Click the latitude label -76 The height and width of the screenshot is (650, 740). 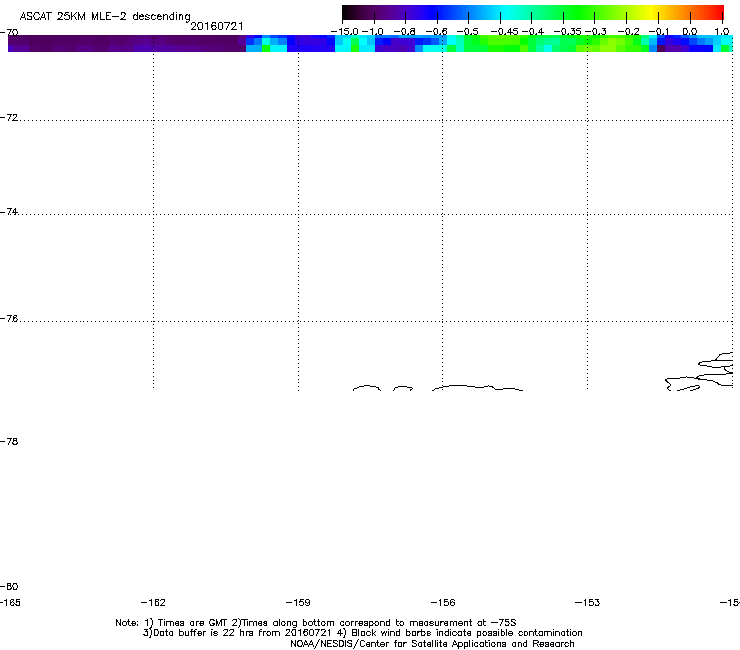click(x=9, y=319)
